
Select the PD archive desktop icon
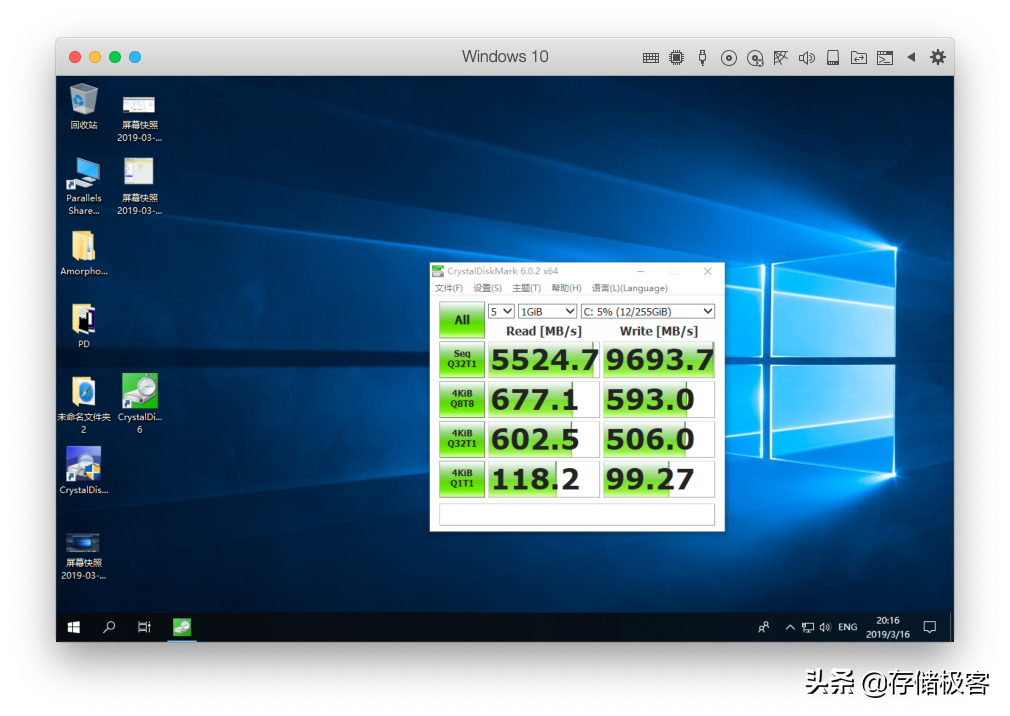pos(84,326)
